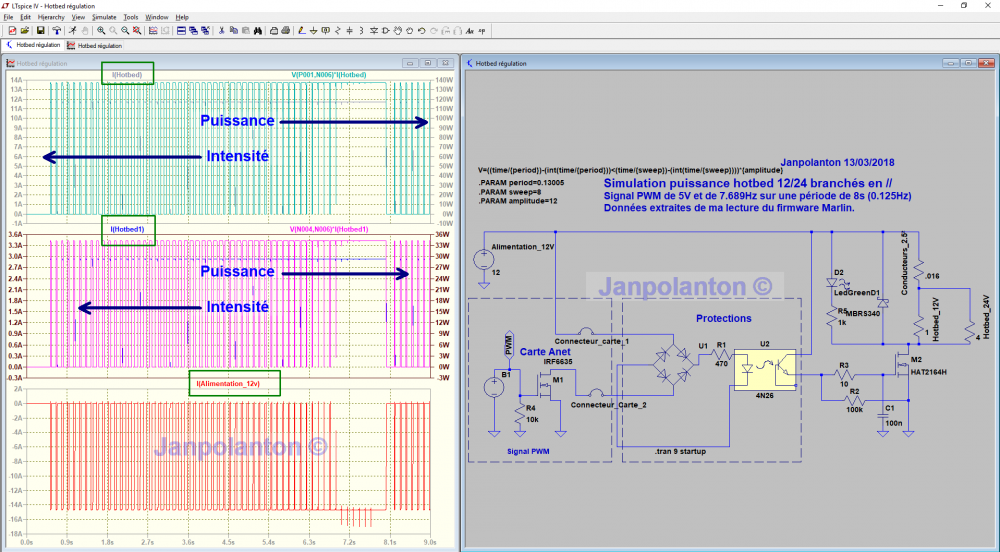
Task: Click the Print icon in toolbar
Action: tap(286, 31)
